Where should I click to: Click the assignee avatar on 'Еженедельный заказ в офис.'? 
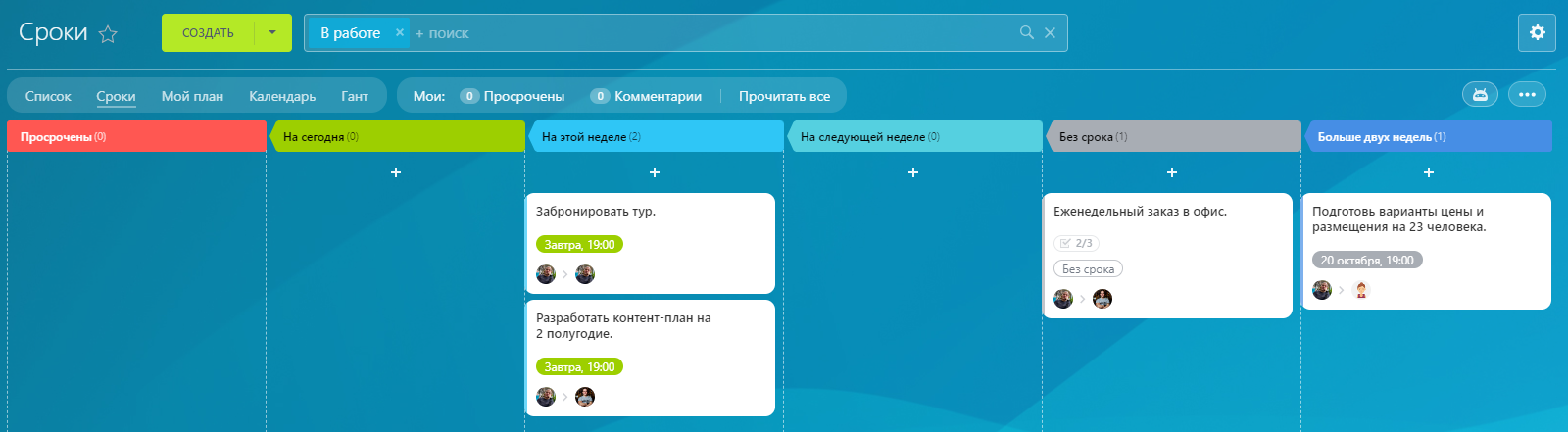[1102, 299]
